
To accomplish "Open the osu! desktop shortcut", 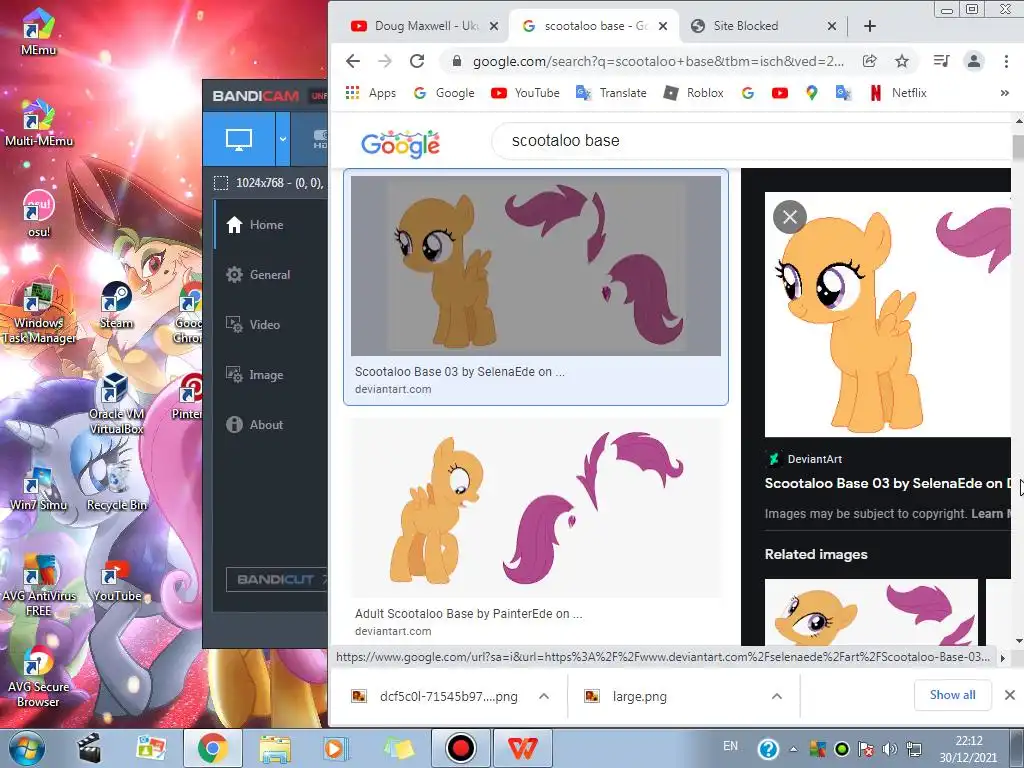I will tap(39, 214).
